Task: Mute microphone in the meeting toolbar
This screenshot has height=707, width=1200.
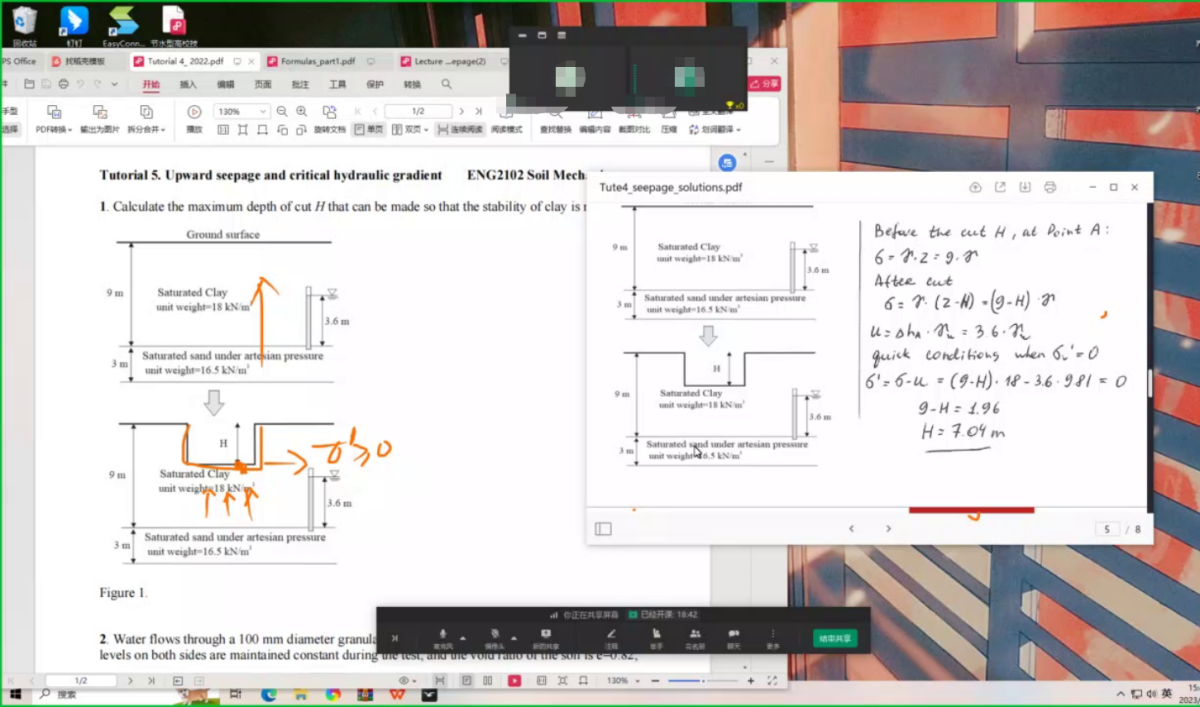Action: coord(443,635)
